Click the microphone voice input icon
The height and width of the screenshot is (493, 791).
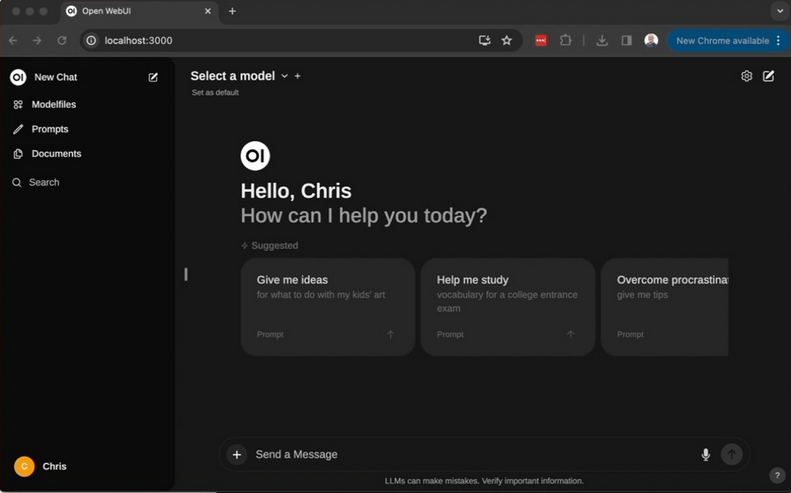pos(706,454)
